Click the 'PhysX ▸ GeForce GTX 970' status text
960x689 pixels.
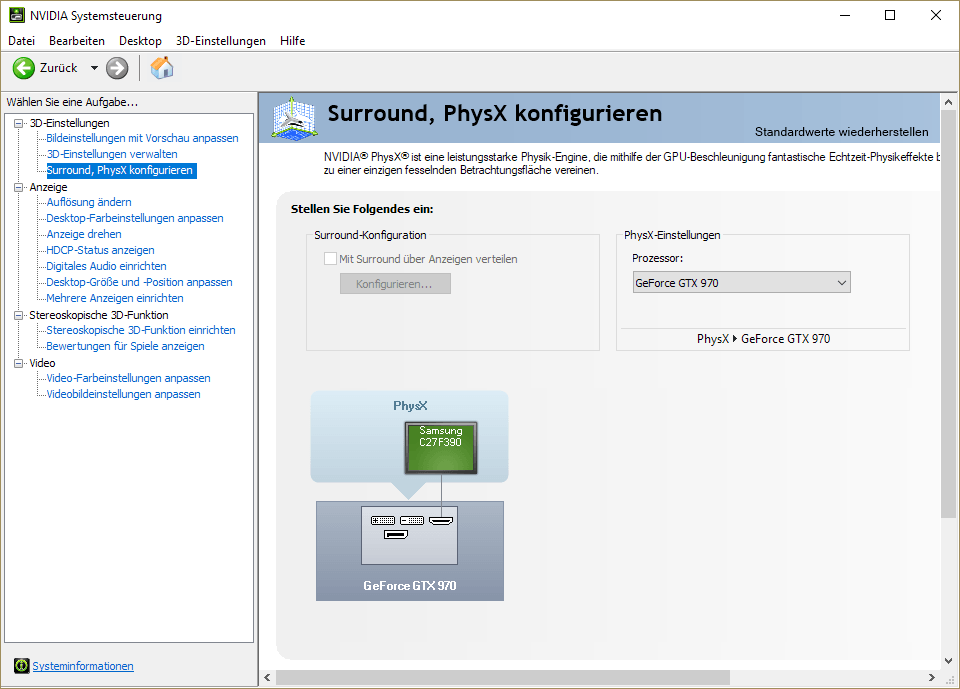click(x=763, y=339)
